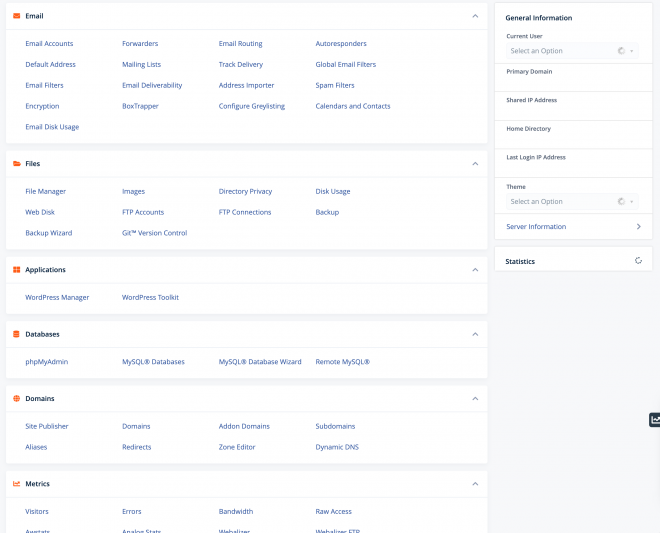The height and width of the screenshot is (533, 660).
Task: Collapse the Files section
Action: [x=475, y=164]
